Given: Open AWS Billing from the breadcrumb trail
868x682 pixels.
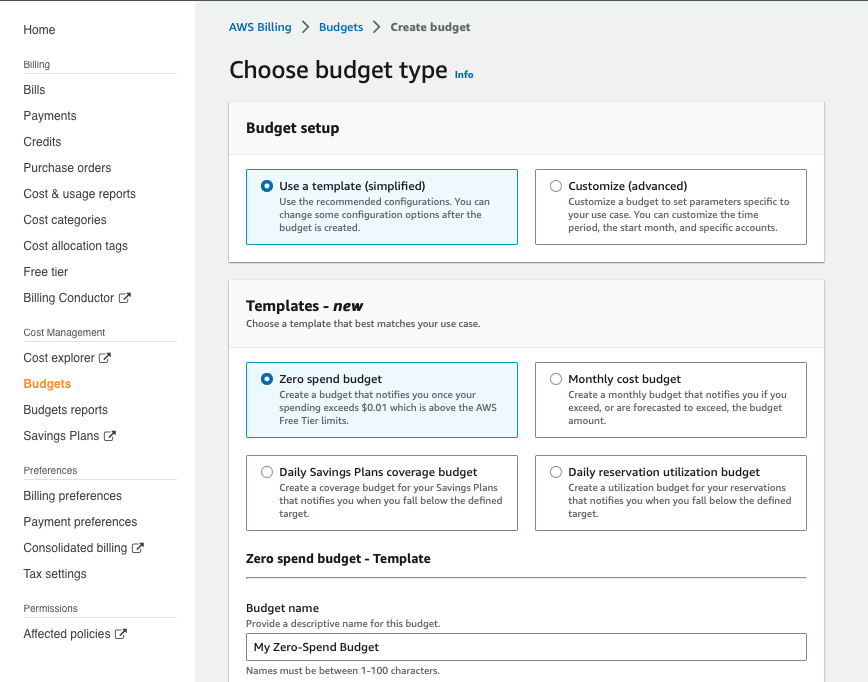Looking at the screenshot, I should click(260, 27).
